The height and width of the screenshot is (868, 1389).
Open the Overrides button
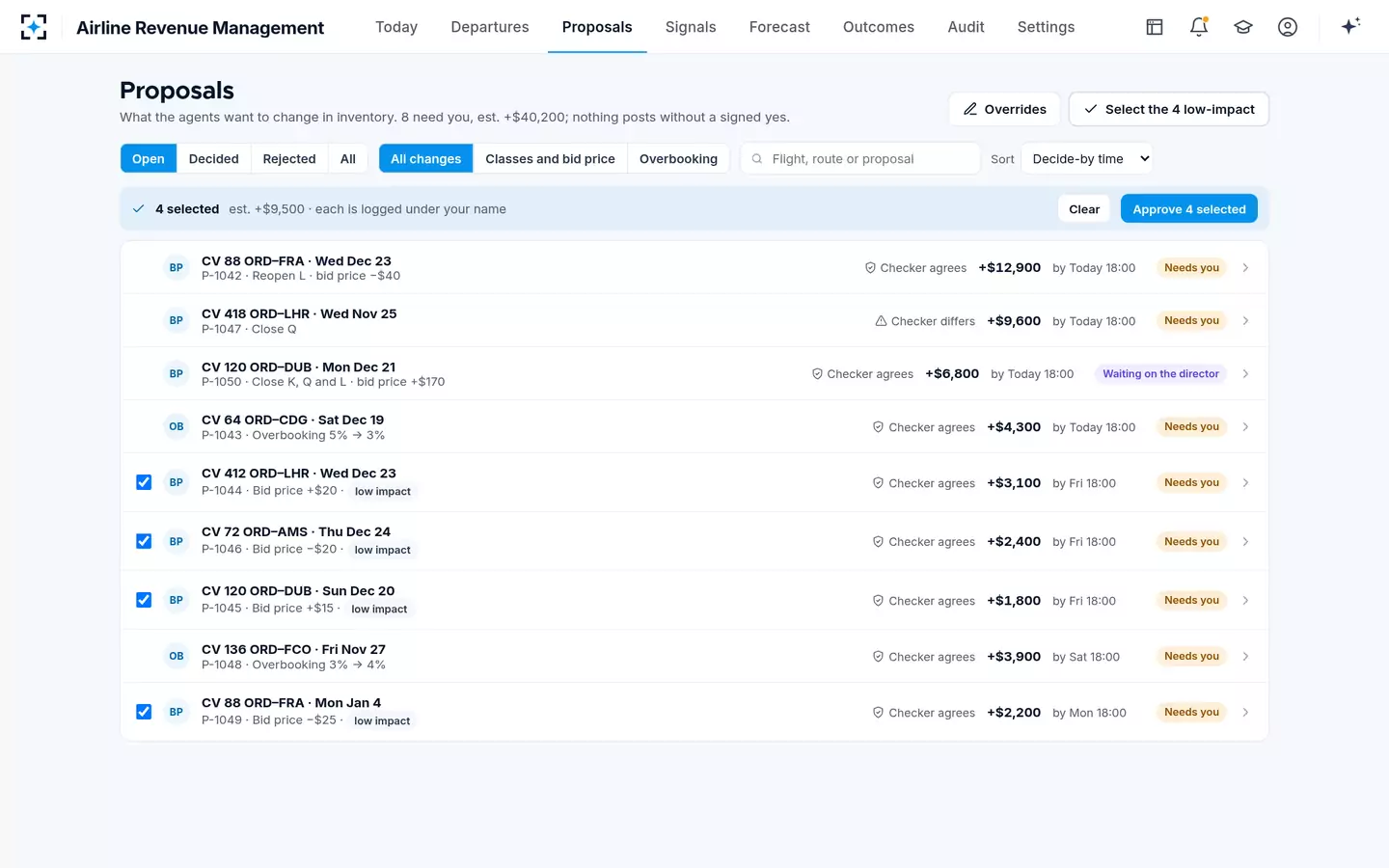(1005, 109)
